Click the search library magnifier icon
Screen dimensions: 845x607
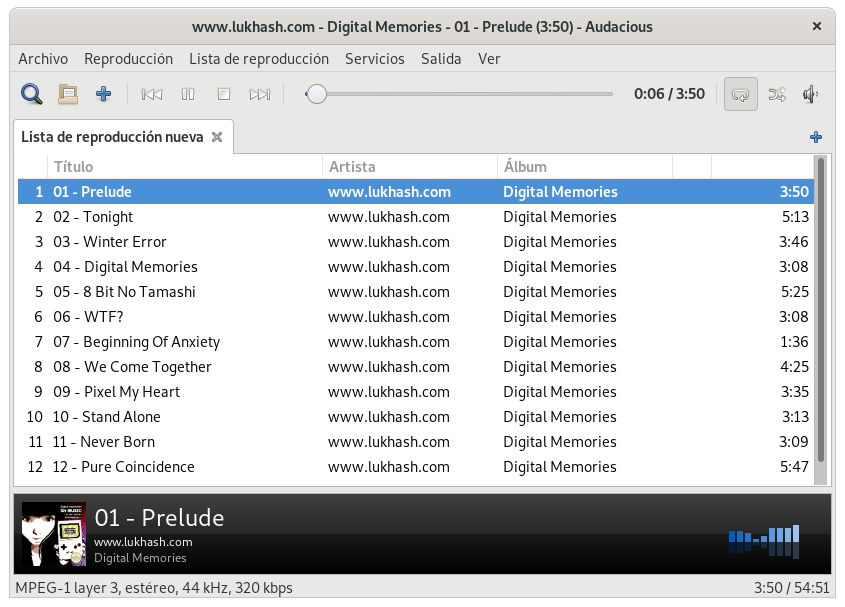(32, 94)
